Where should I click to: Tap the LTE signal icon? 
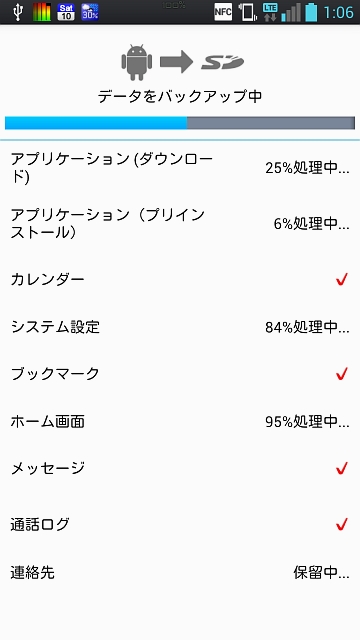click(270, 12)
